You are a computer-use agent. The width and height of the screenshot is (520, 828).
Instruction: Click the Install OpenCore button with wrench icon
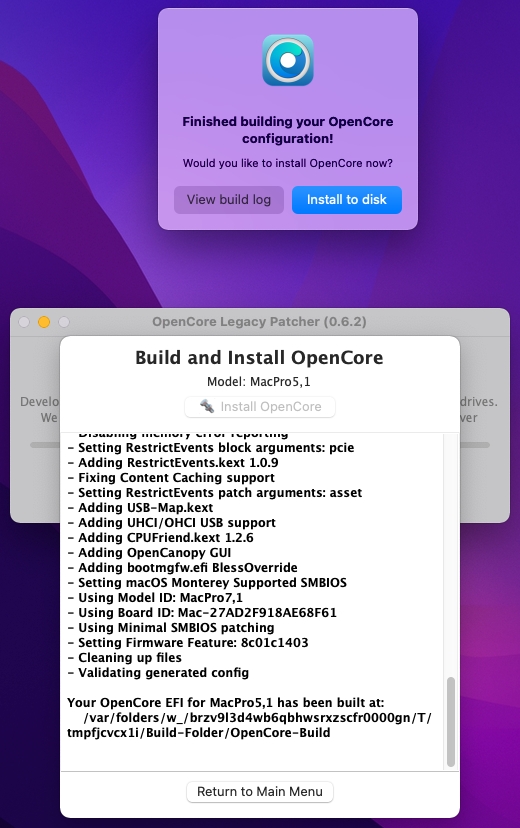[x=260, y=407]
